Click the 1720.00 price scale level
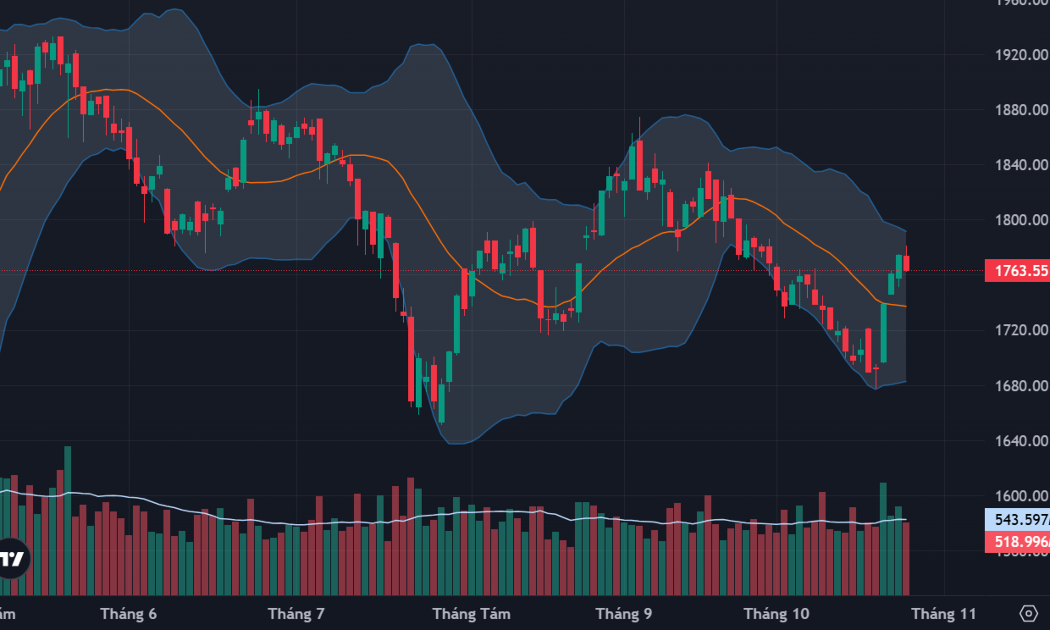The image size is (1050, 630). click(x=1021, y=330)
